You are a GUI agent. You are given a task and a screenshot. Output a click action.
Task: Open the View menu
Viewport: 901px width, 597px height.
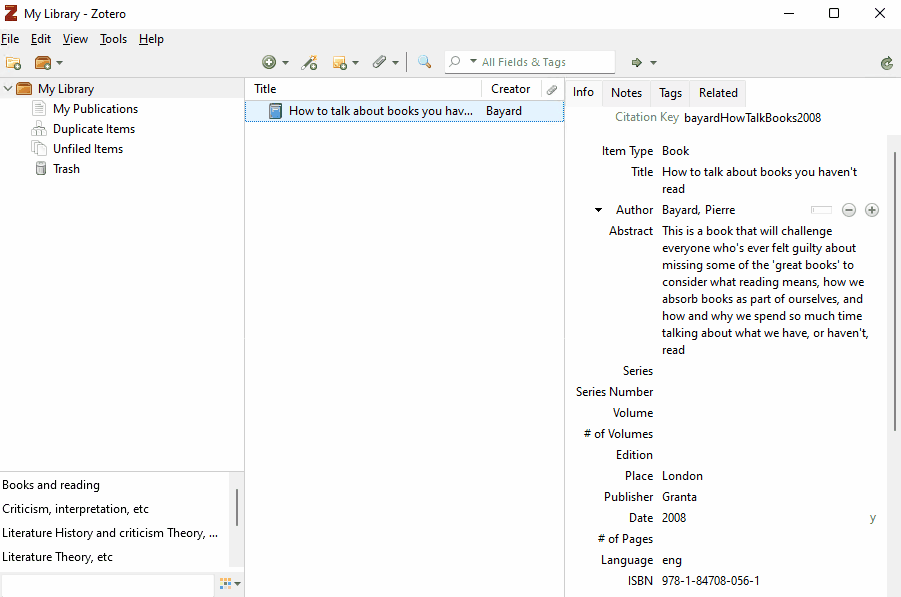[x=75, y=39]
